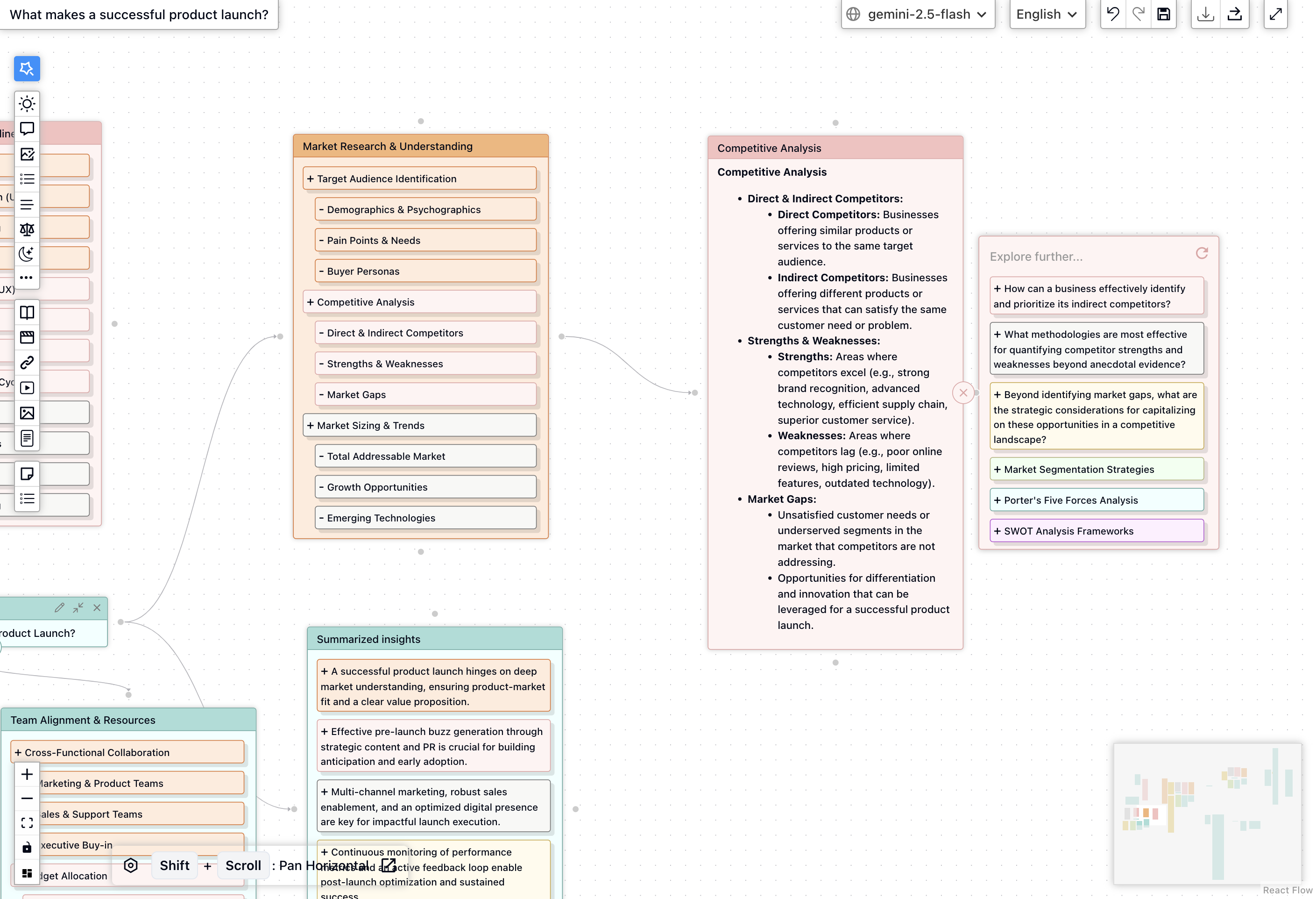This screenshot has width=1316, height=899.
Task: Click the layout grid control below the lock
Action: [27, 873]
